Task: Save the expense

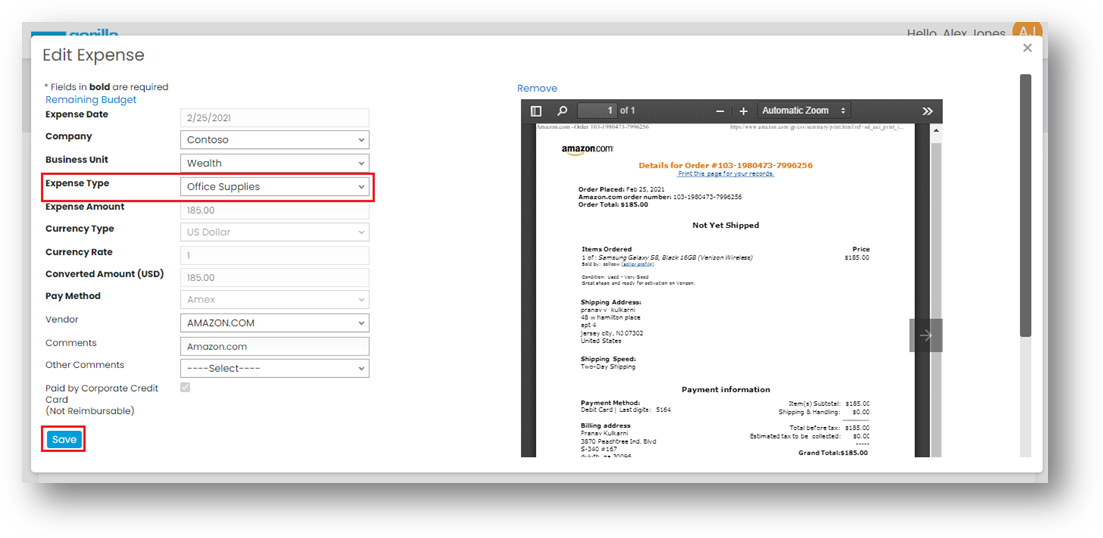Action: (63, 440)
